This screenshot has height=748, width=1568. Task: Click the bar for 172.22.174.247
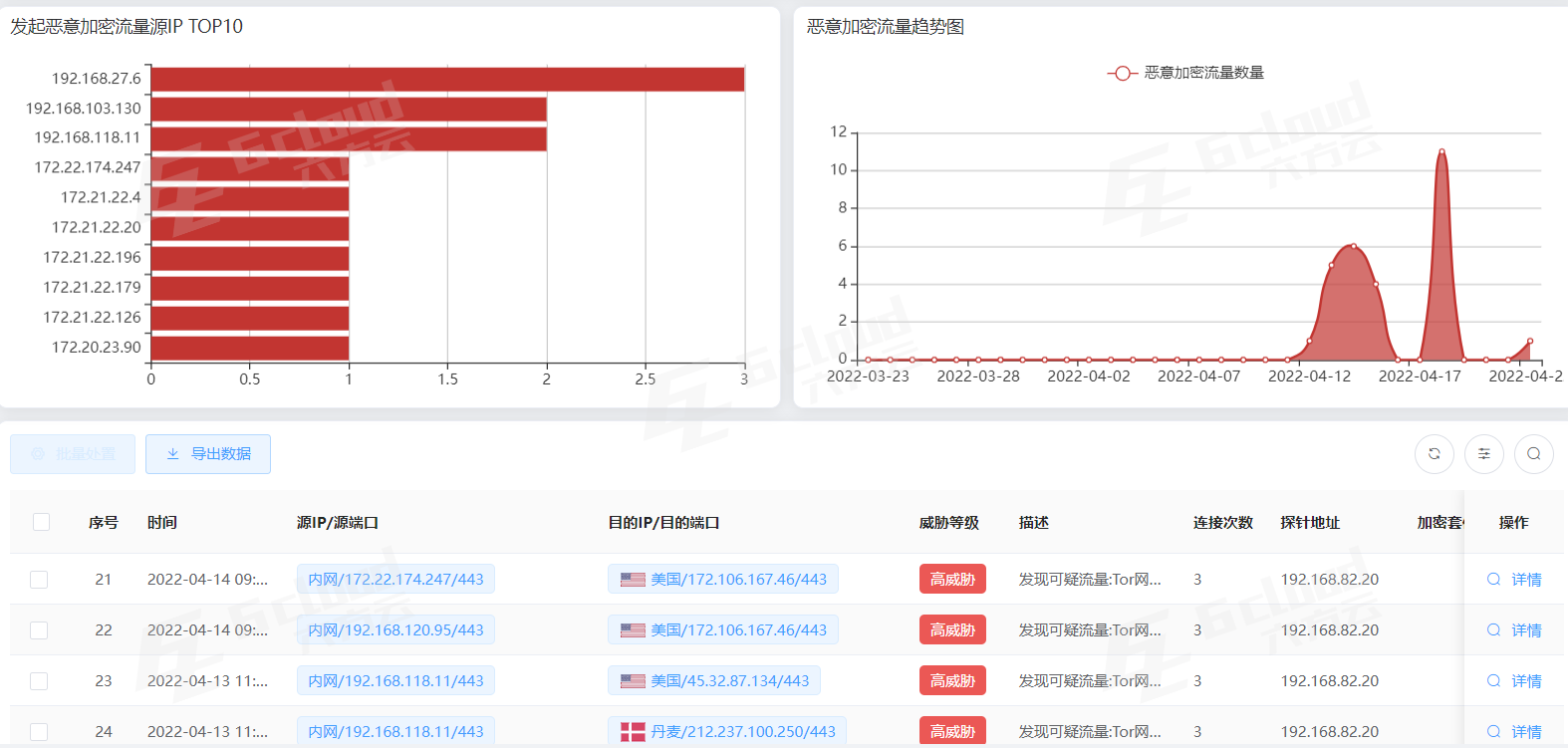click(x=250, y=168)
